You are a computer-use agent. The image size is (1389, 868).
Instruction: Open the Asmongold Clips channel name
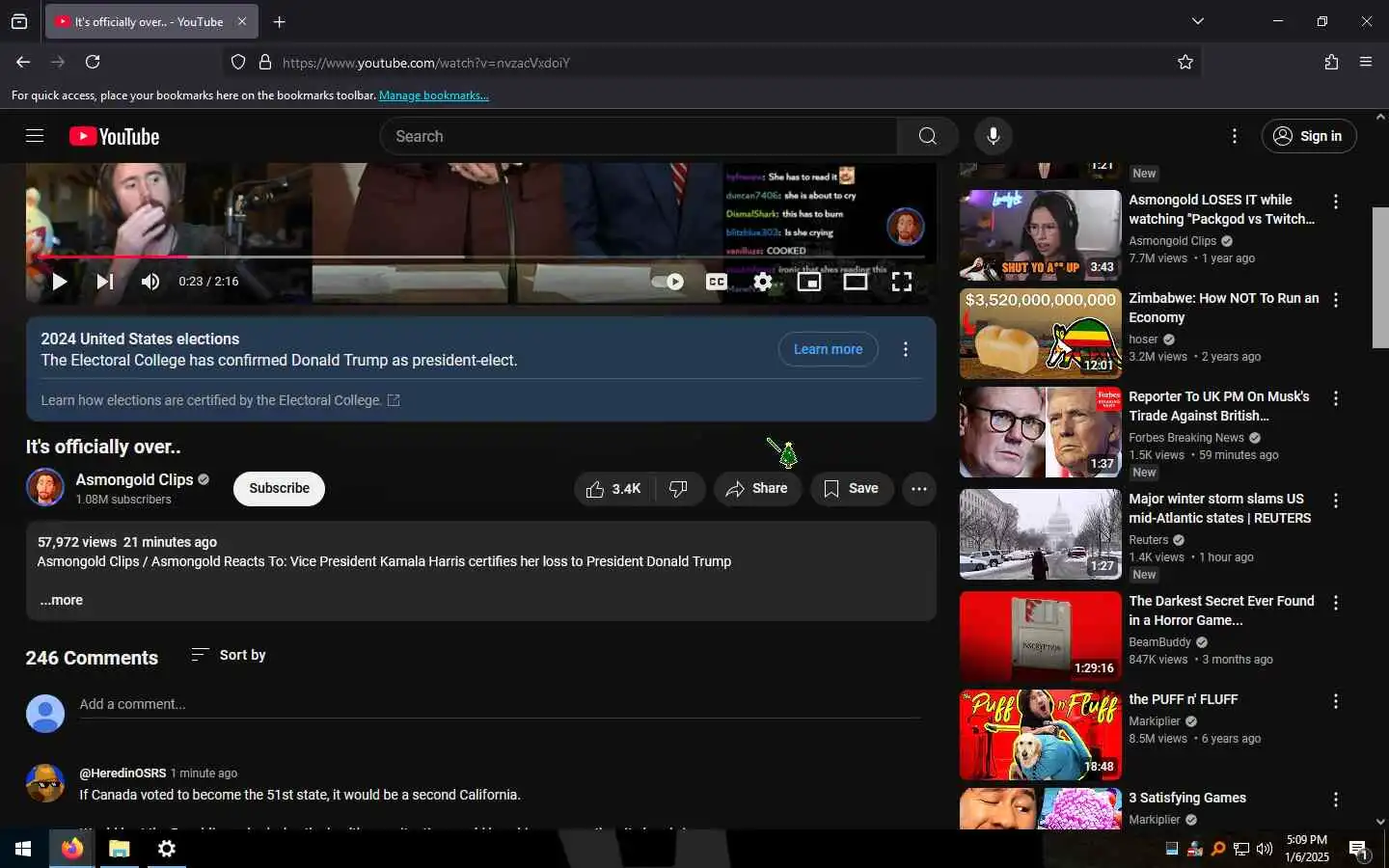(134, 479)
